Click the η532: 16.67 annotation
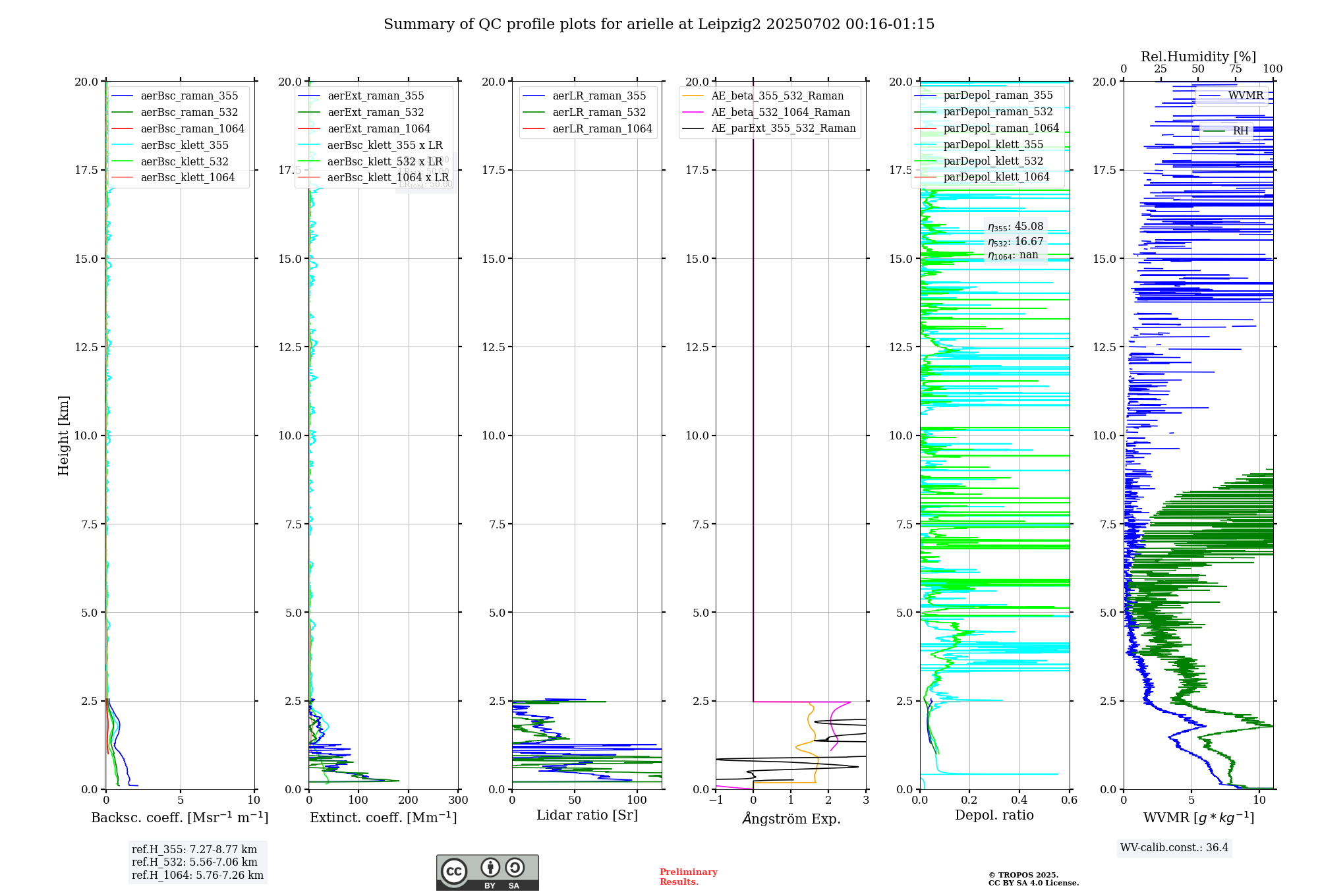This screenshot has height=896, width=1318. [x=1016, y=242]
